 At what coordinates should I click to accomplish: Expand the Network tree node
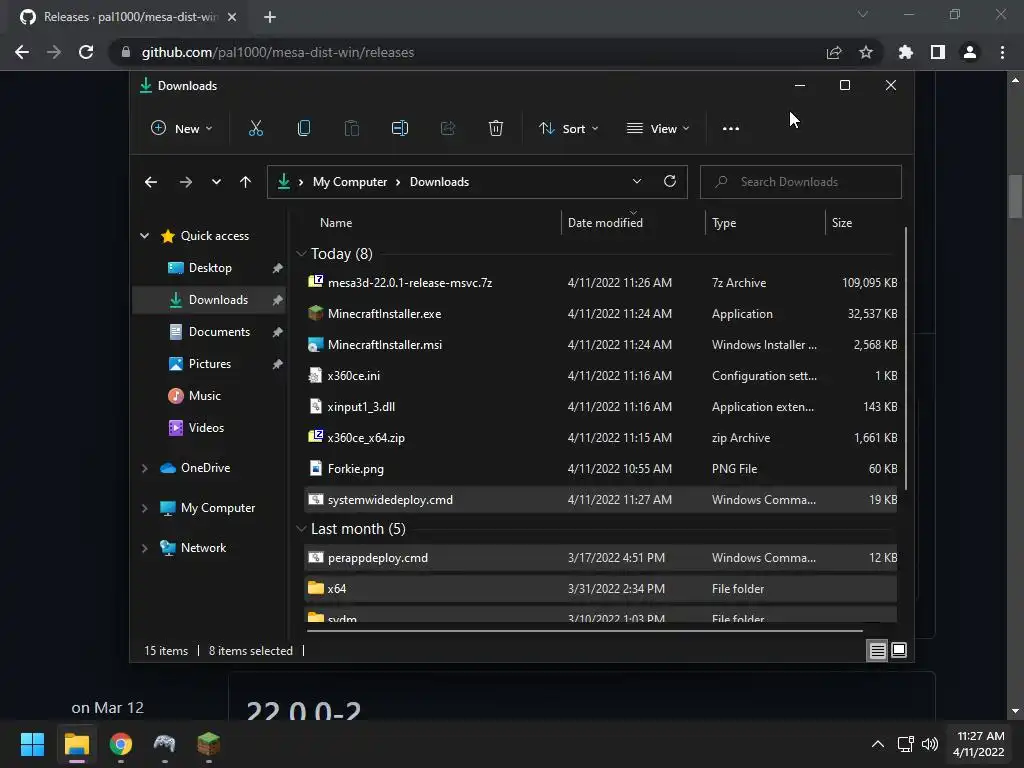click(x=144, y=548)
